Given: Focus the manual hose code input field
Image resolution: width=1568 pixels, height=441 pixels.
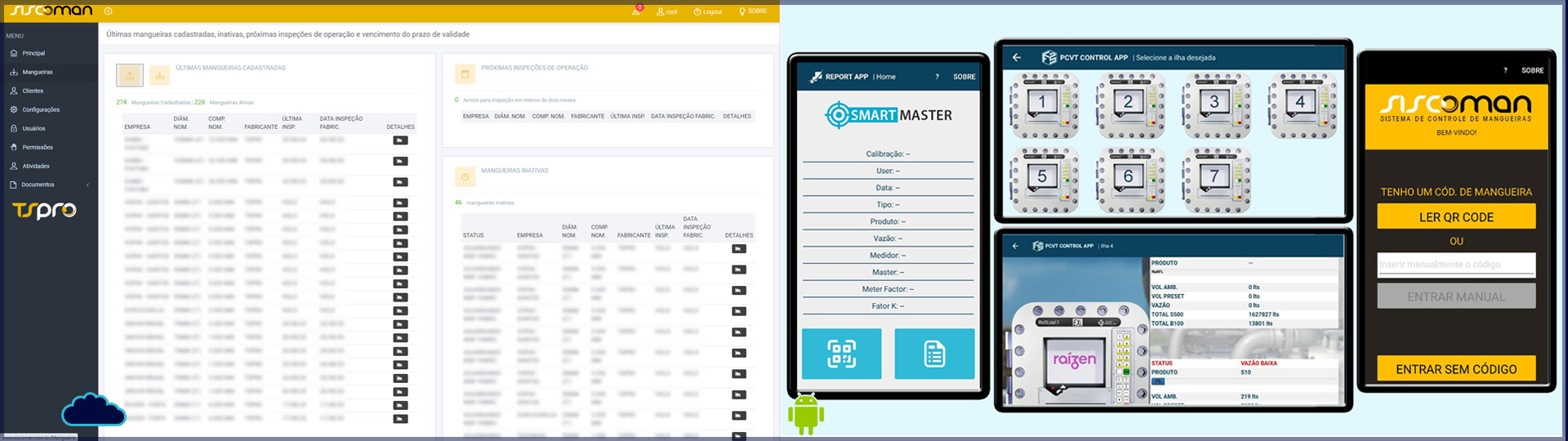Looking at the screenshot, I should (x=1456, y=265).
